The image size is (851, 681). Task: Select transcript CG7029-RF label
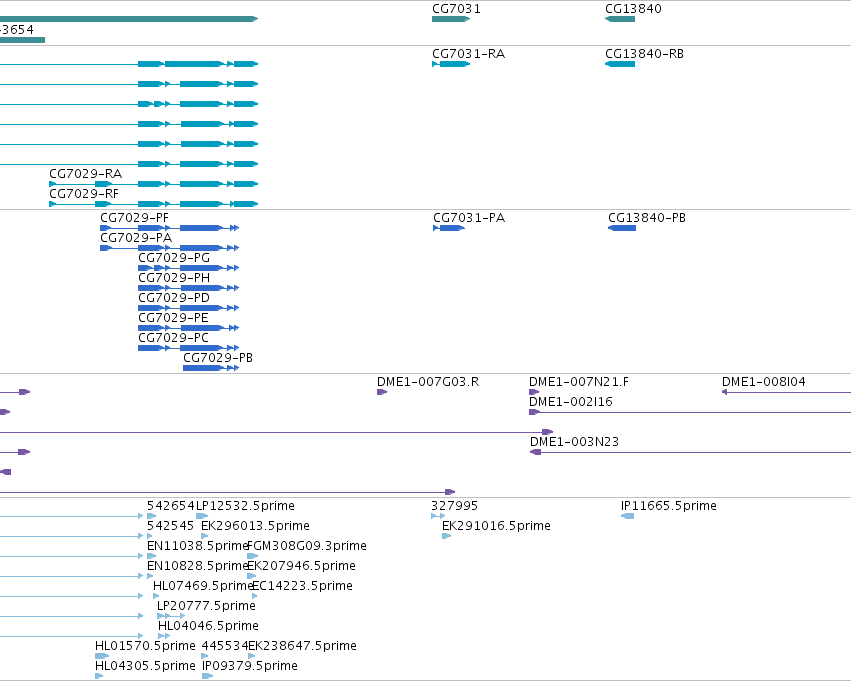point(84,194)
